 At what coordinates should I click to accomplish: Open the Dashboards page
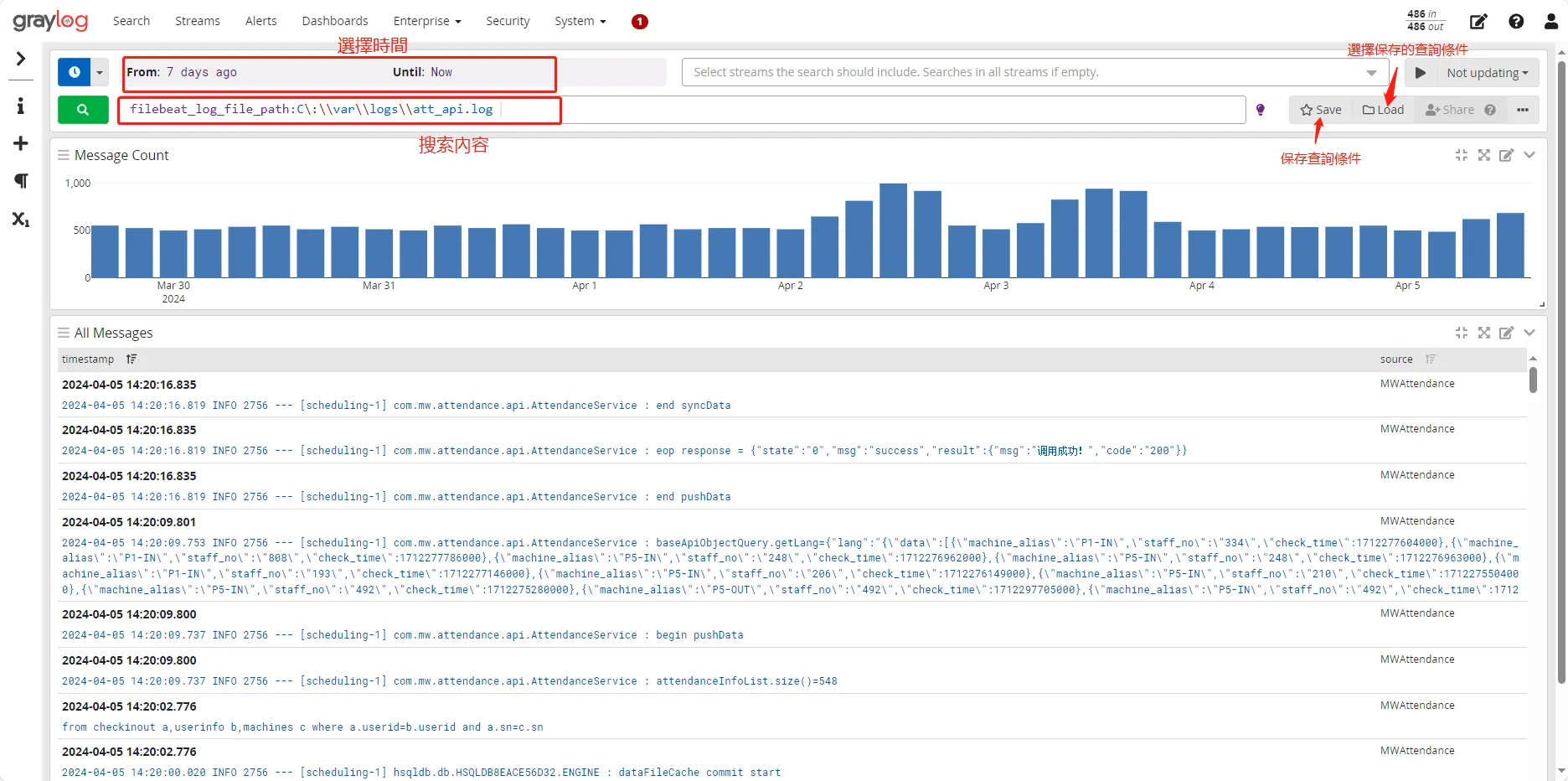point(335,21)
